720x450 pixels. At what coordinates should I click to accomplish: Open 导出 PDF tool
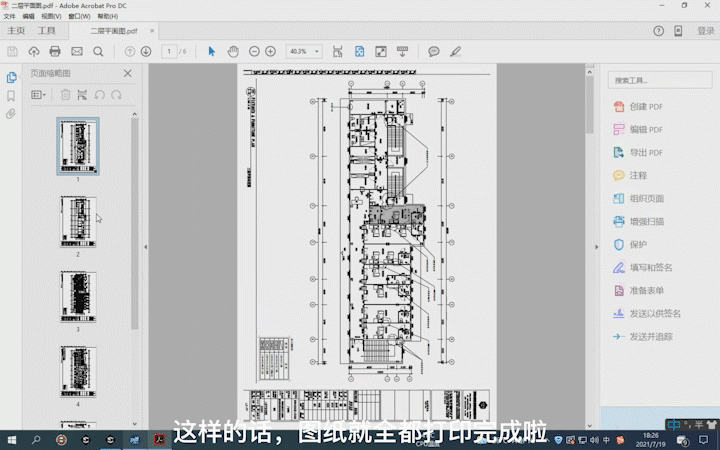click(645, 153)
